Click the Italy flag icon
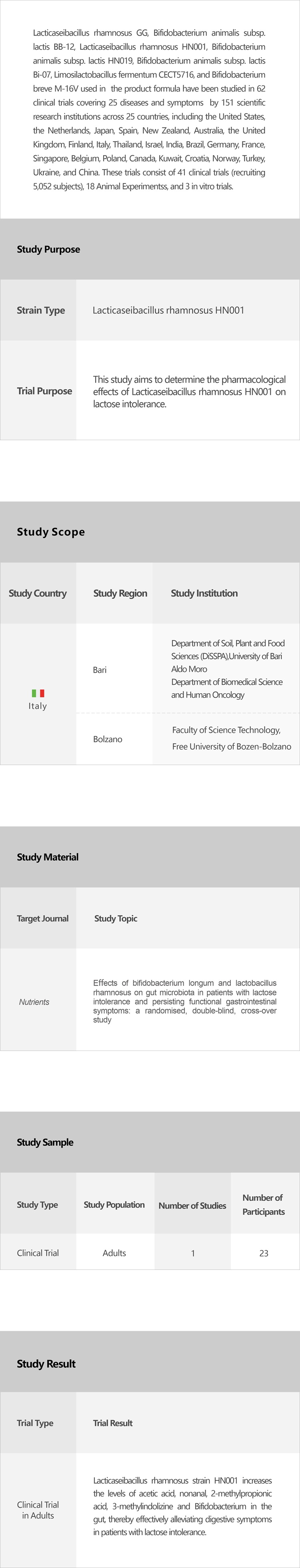Image resolution: width=300 pixels, height=1568 pixels. click(x=38, y=693)
